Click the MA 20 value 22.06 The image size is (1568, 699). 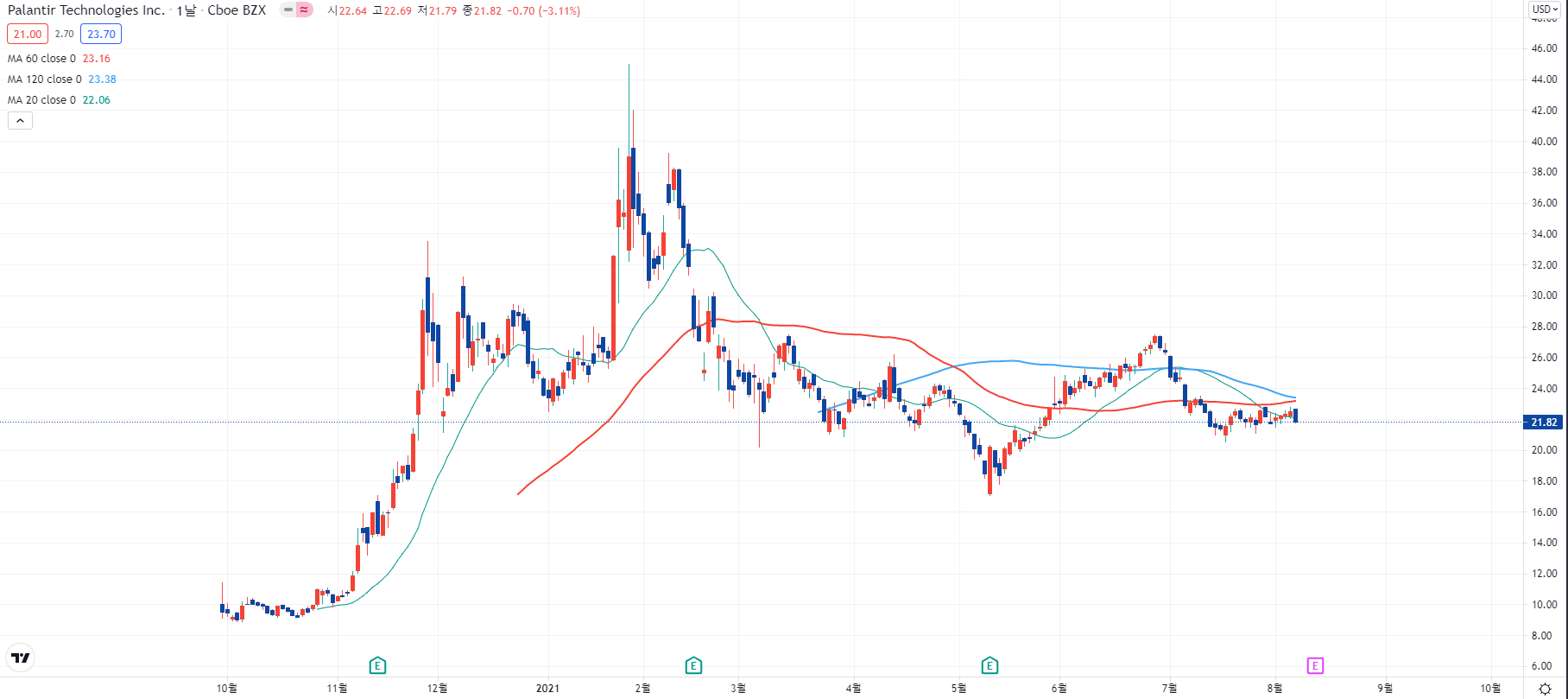pyautogui.click(x=97, y=100)
